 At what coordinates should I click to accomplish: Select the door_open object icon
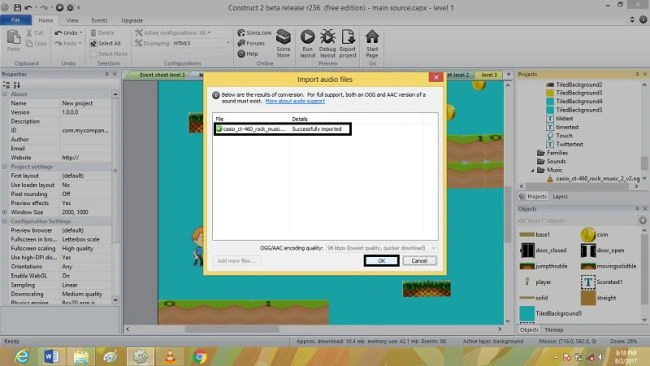pyautogui.click(x=588, y=250)
